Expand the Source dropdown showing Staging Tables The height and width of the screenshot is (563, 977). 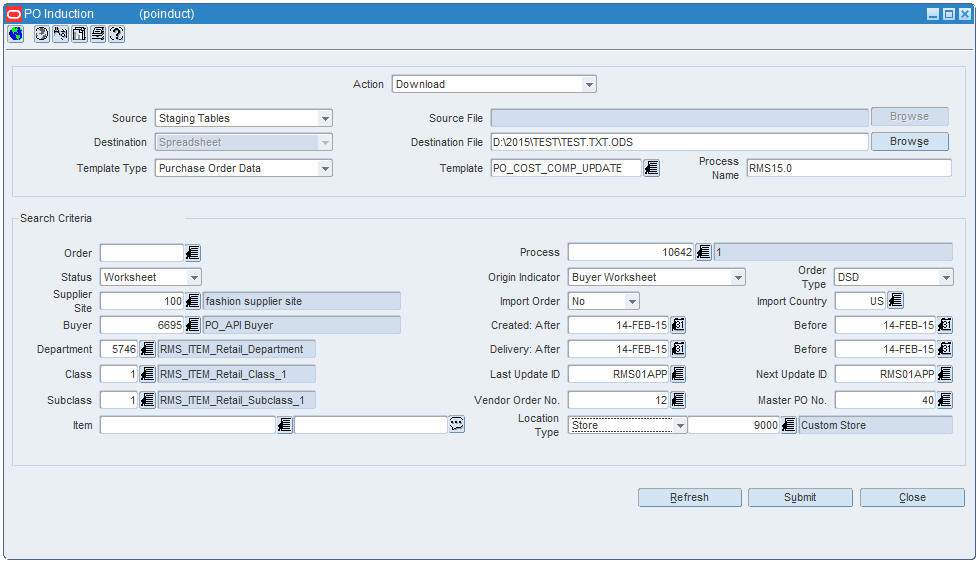(x=325, y=118)
